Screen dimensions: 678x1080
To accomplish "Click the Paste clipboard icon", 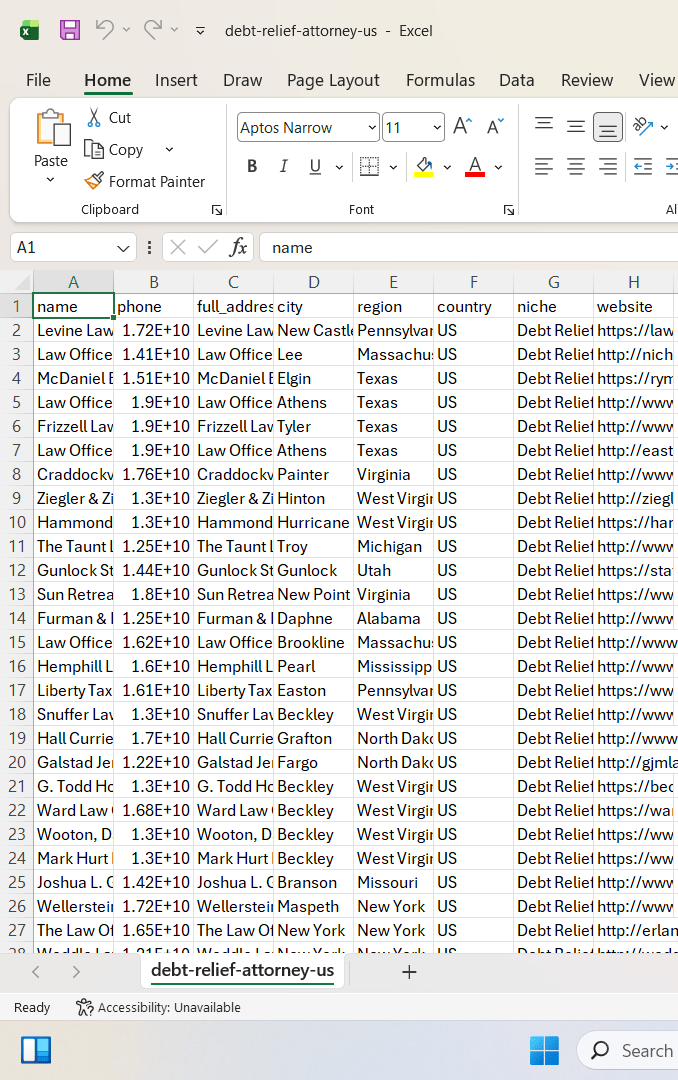I will click(52, 129).
